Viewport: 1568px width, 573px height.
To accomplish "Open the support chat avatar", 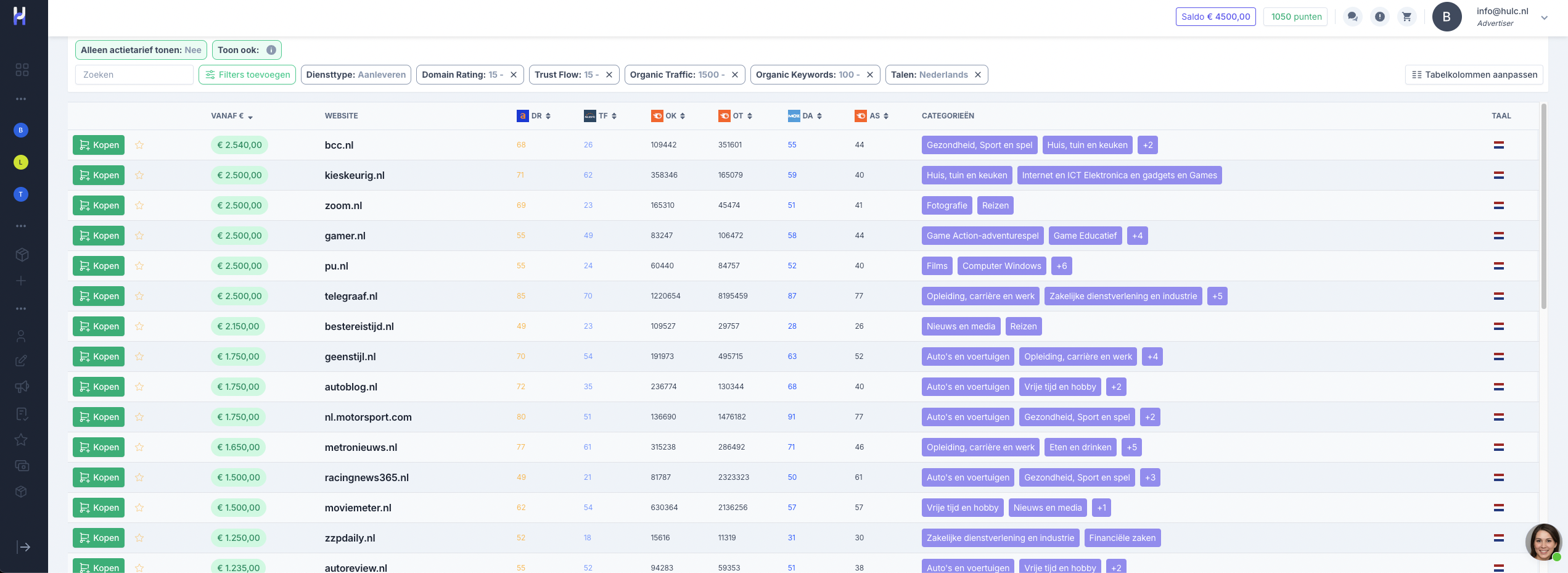I will click(1543, 542).
